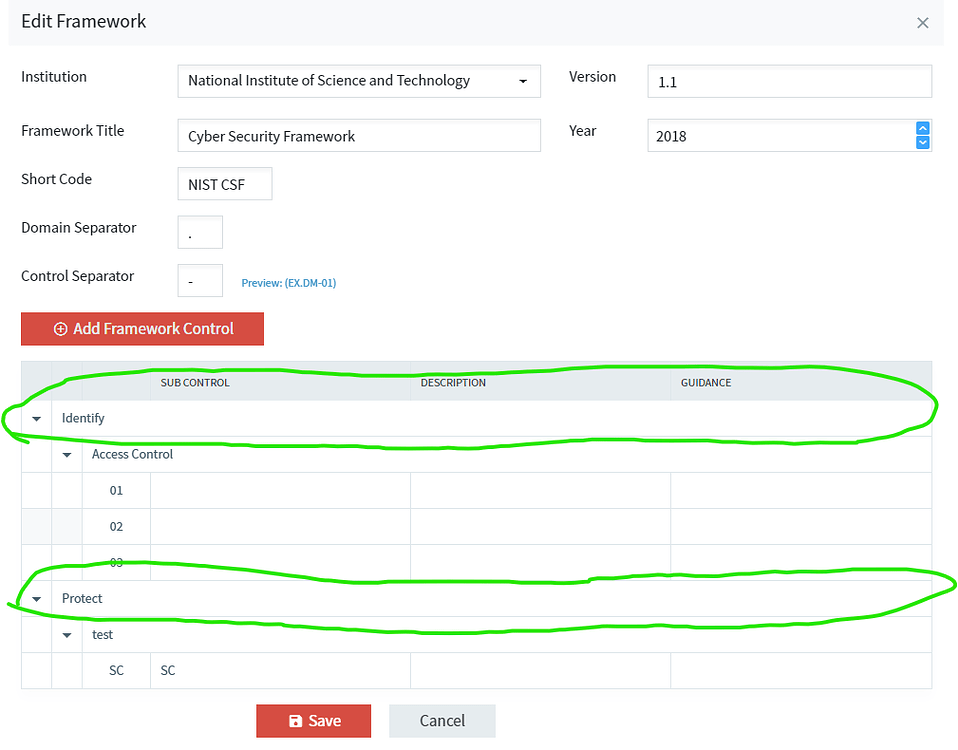Collapse the Identify framework group
The image size is (958, 750).
point(36,418)
